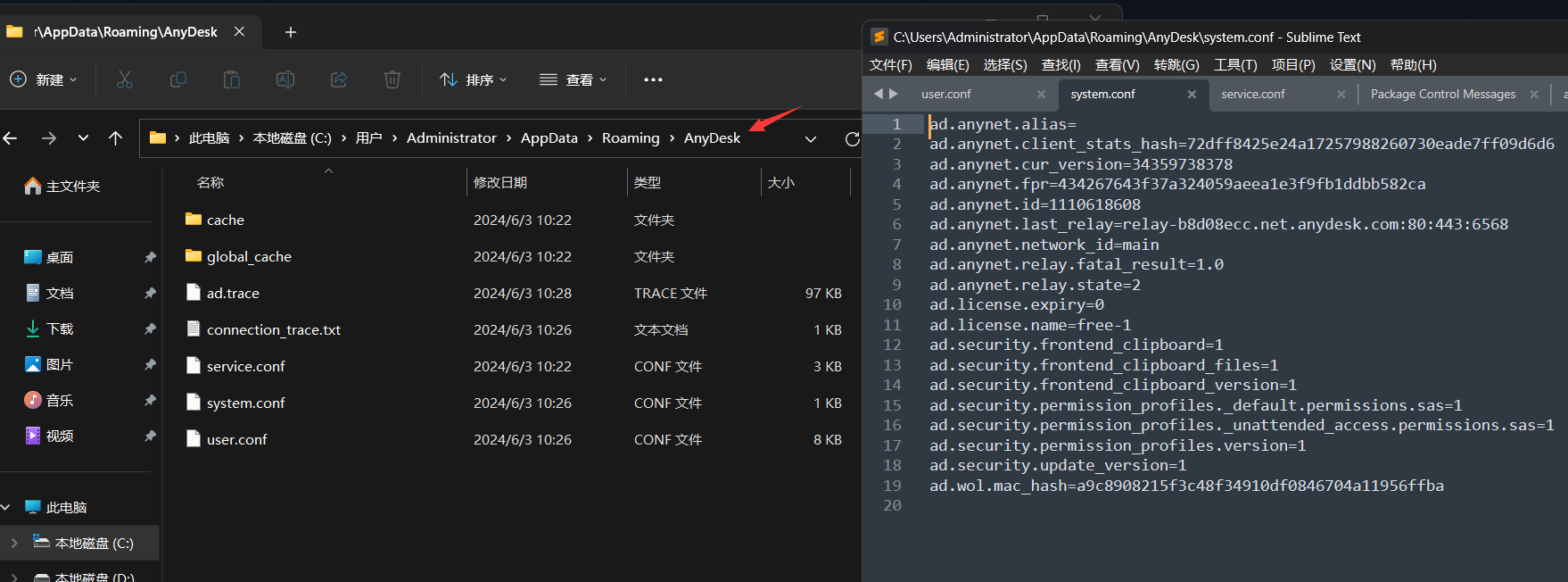Image resolution: width=1568 pixels, height=582 pixels.
Task: Open Sublime Text 查找(I) menu
Action: pyautogui.click(x=1061, y=64)
